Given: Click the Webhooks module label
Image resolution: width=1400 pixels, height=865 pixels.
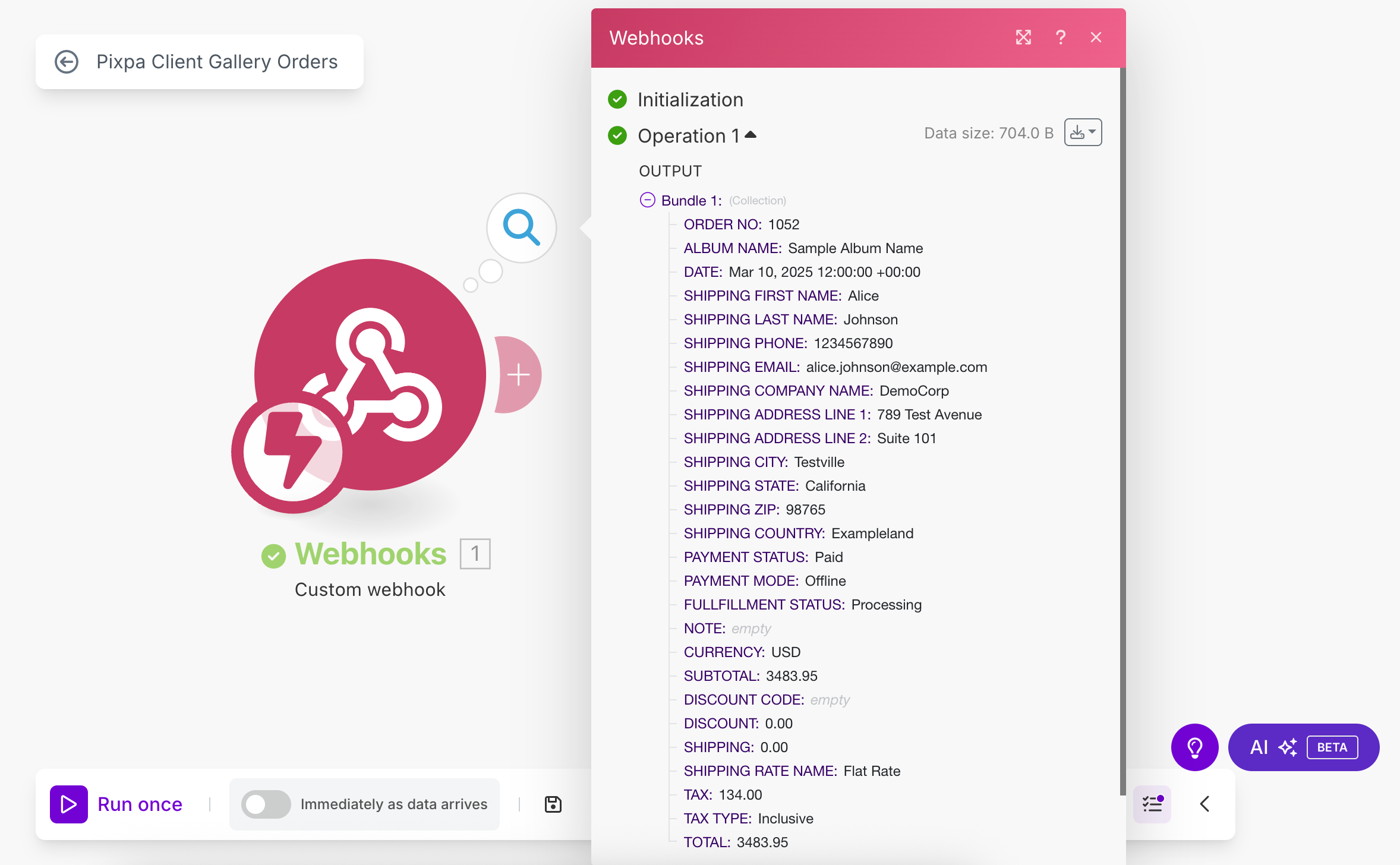Looking at the screenshot, I should 370,554.
